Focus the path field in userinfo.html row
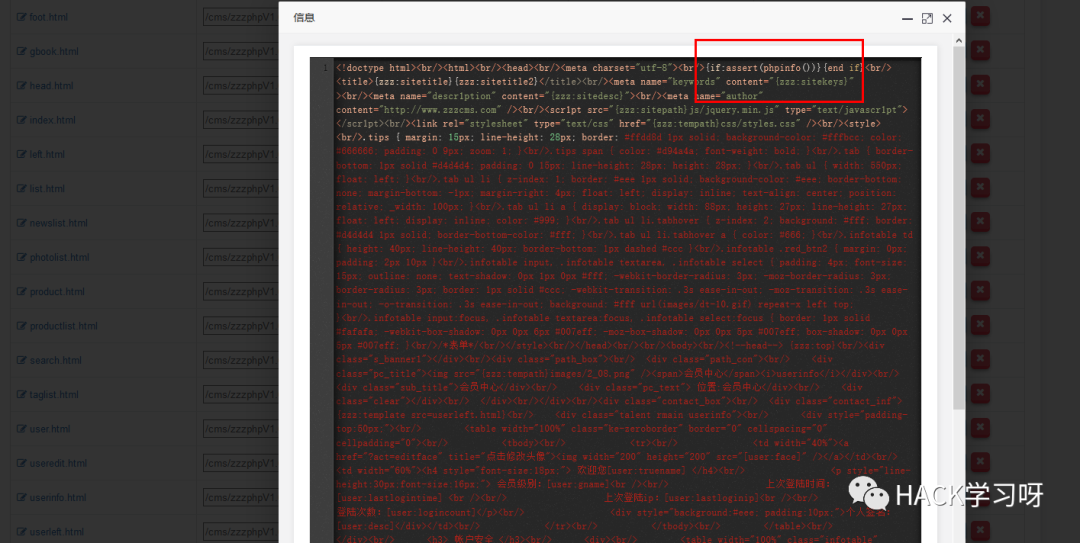Screen dimensions: 1080x543 pyautogui.click(x=240, y=498)
